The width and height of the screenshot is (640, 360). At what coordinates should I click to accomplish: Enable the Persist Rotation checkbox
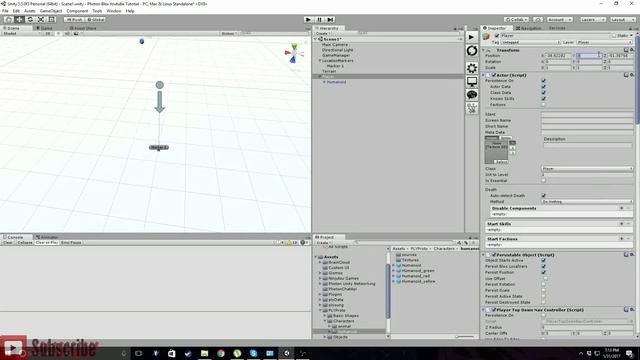coord(543,284)
